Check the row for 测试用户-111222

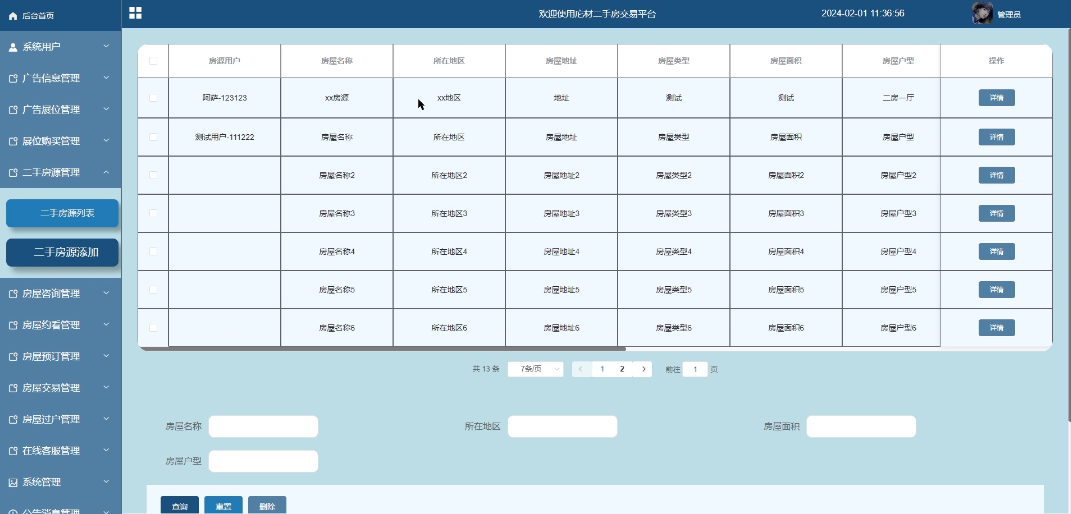[153, 137]
